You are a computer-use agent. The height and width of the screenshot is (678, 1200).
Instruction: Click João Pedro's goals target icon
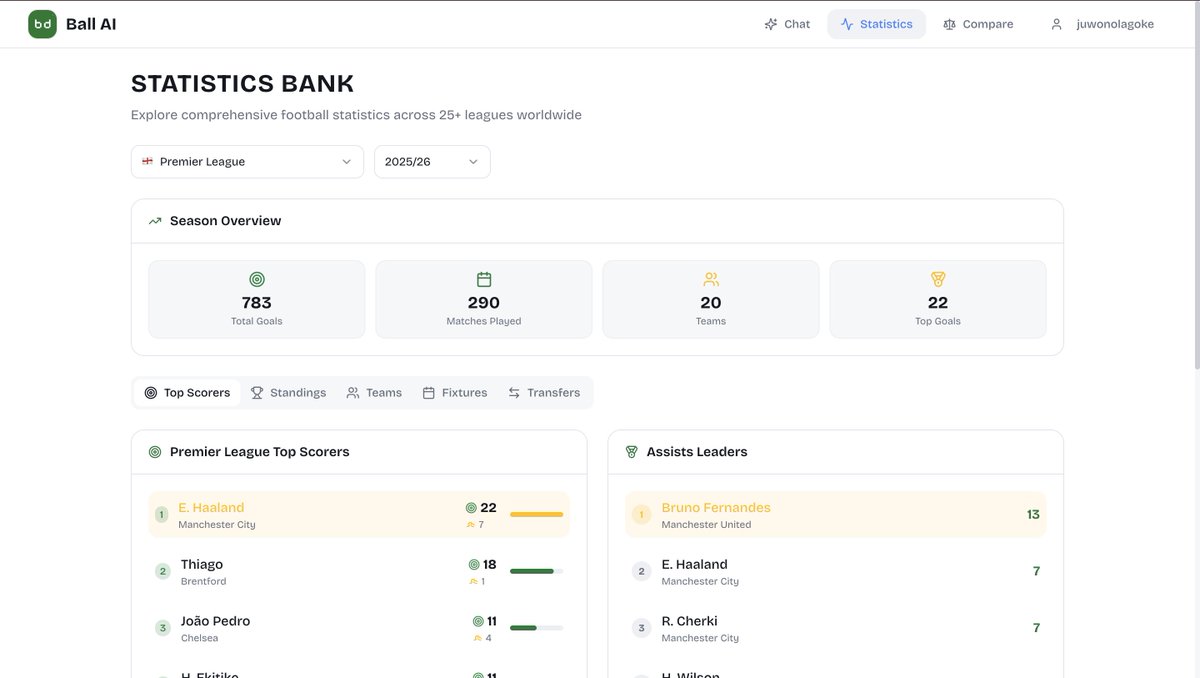478,622
